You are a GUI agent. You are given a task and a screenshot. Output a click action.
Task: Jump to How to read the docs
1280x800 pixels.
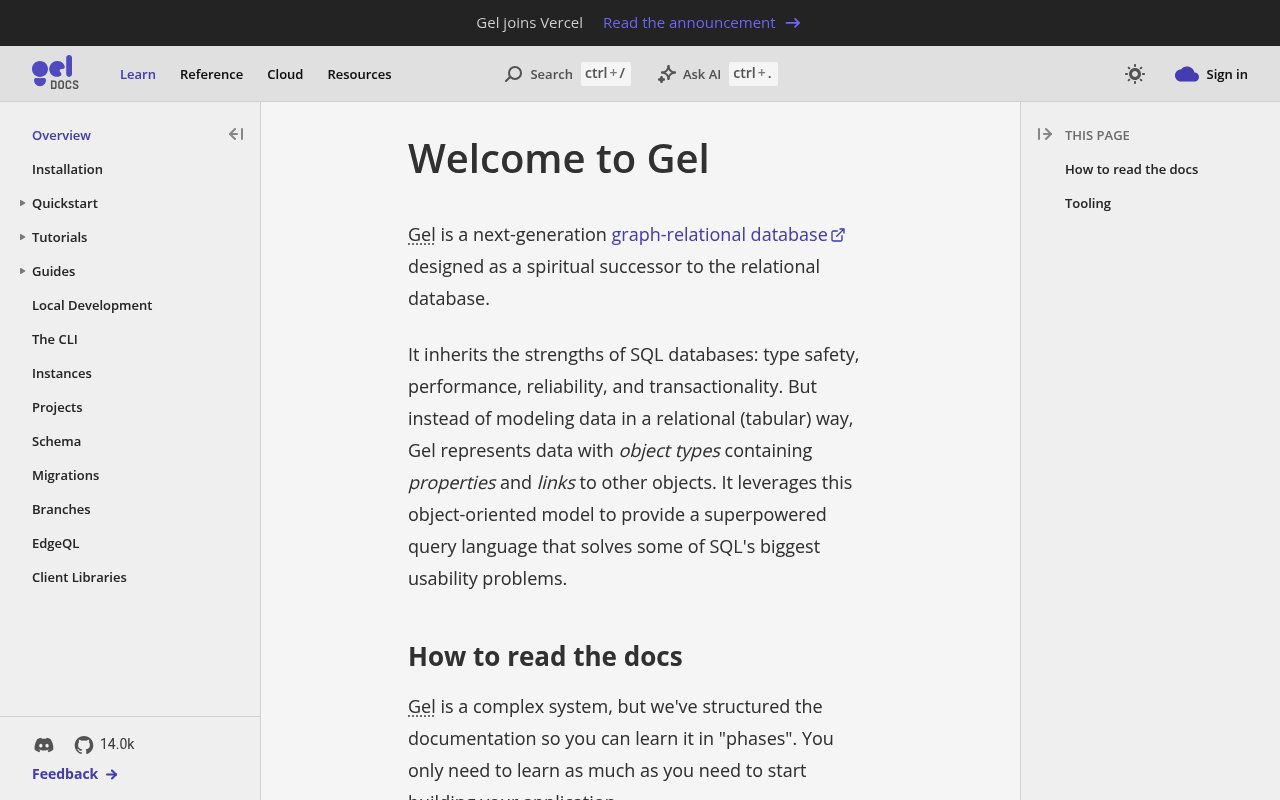point(1131,169)
